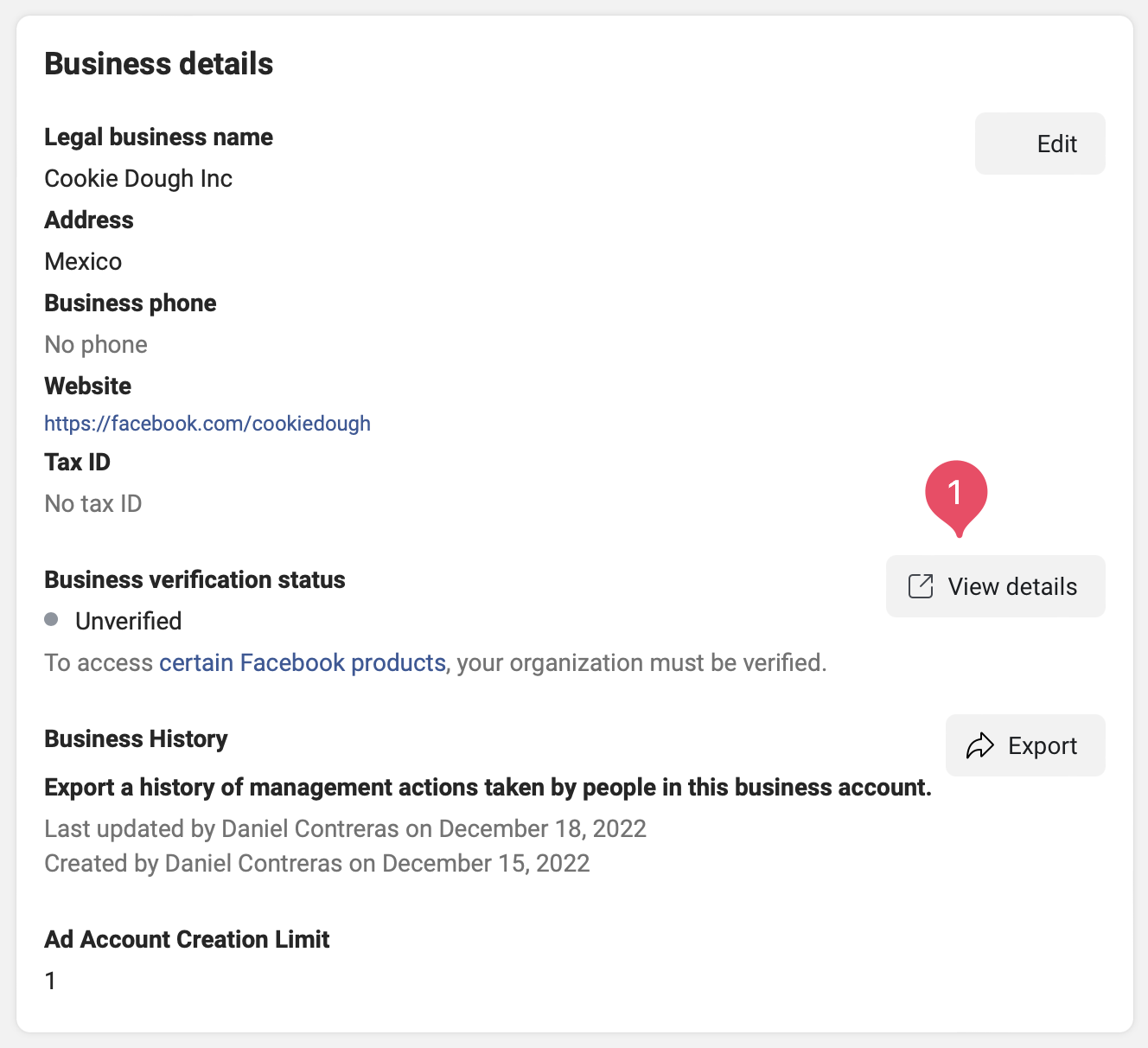The width and height of the screenshot is (1148, 1048).
Task: Click the Business verification status heading
Action: [x=195, y=579]
